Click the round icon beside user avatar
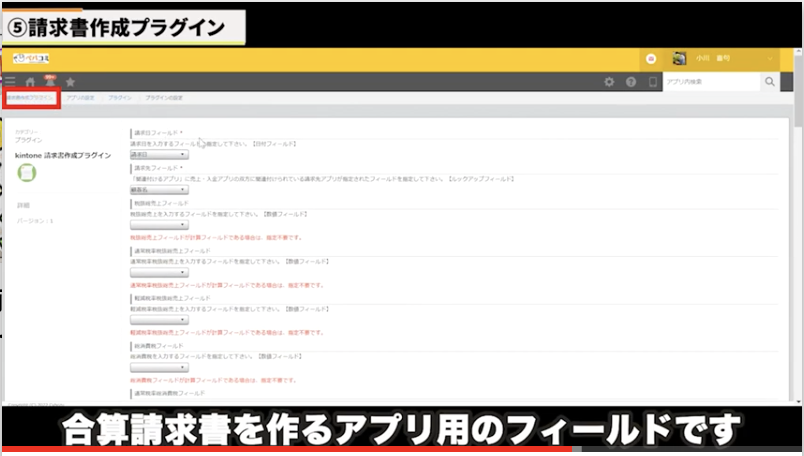Screen dimensions: 804x456 coord(651,59)
